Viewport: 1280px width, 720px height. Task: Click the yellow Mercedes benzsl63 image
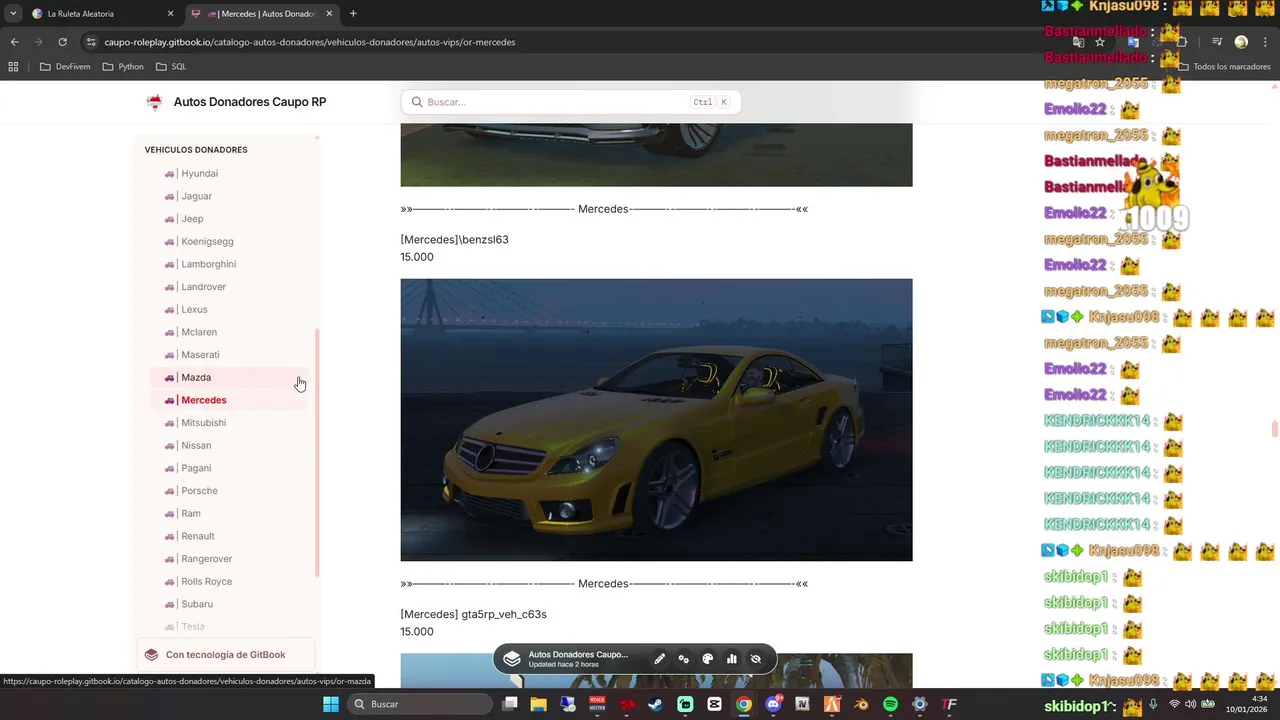click(656, 420)
